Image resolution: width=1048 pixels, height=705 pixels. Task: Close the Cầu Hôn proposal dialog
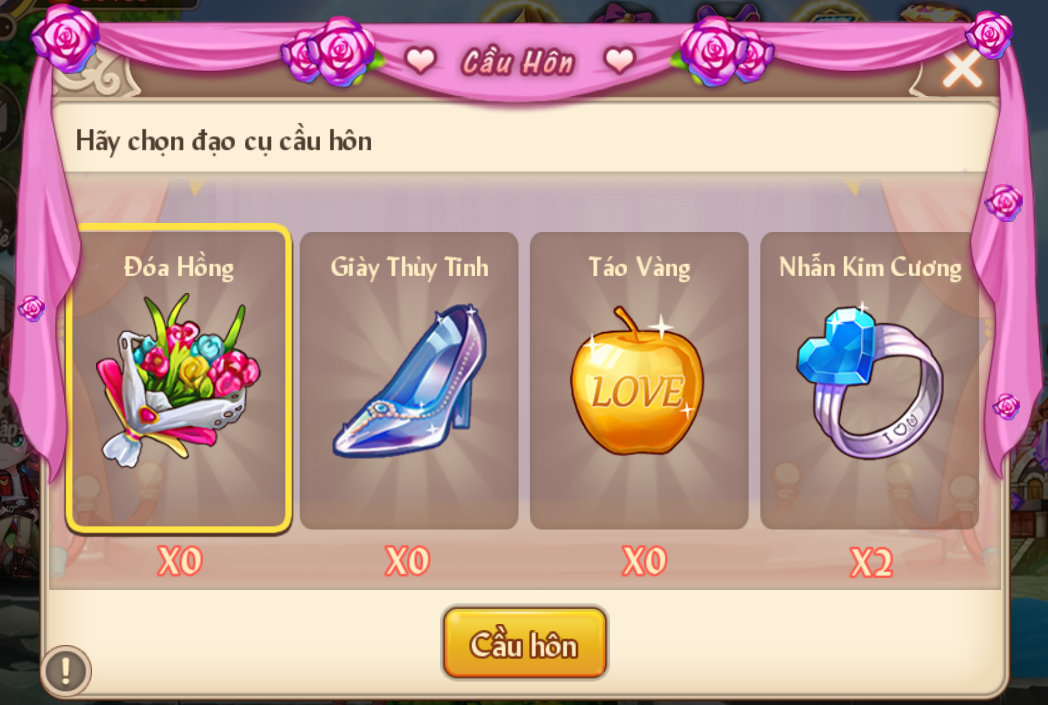pos(962,69)
